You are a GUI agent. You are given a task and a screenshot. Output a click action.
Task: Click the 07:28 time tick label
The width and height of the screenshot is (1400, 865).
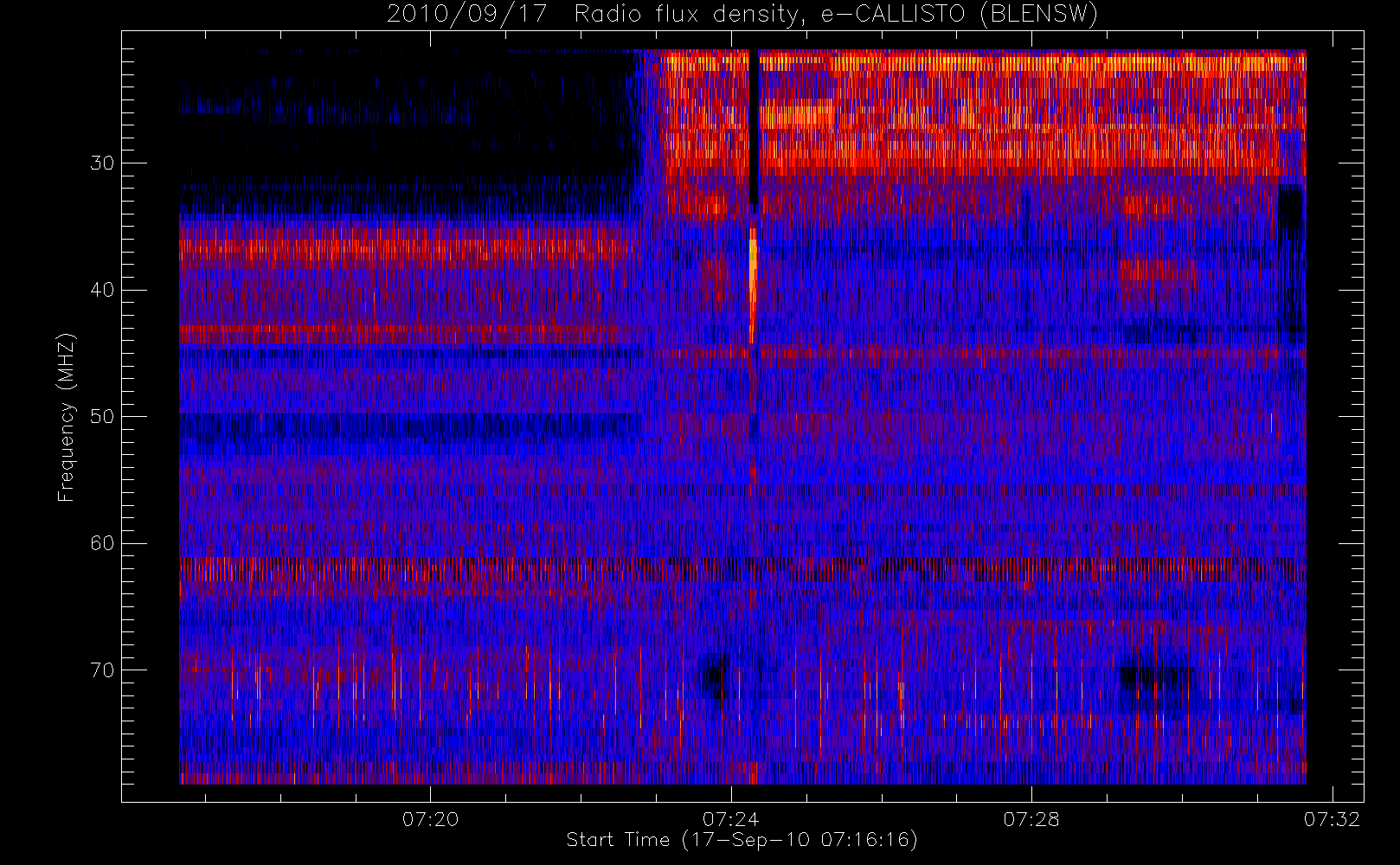(x=1031, y=819)
